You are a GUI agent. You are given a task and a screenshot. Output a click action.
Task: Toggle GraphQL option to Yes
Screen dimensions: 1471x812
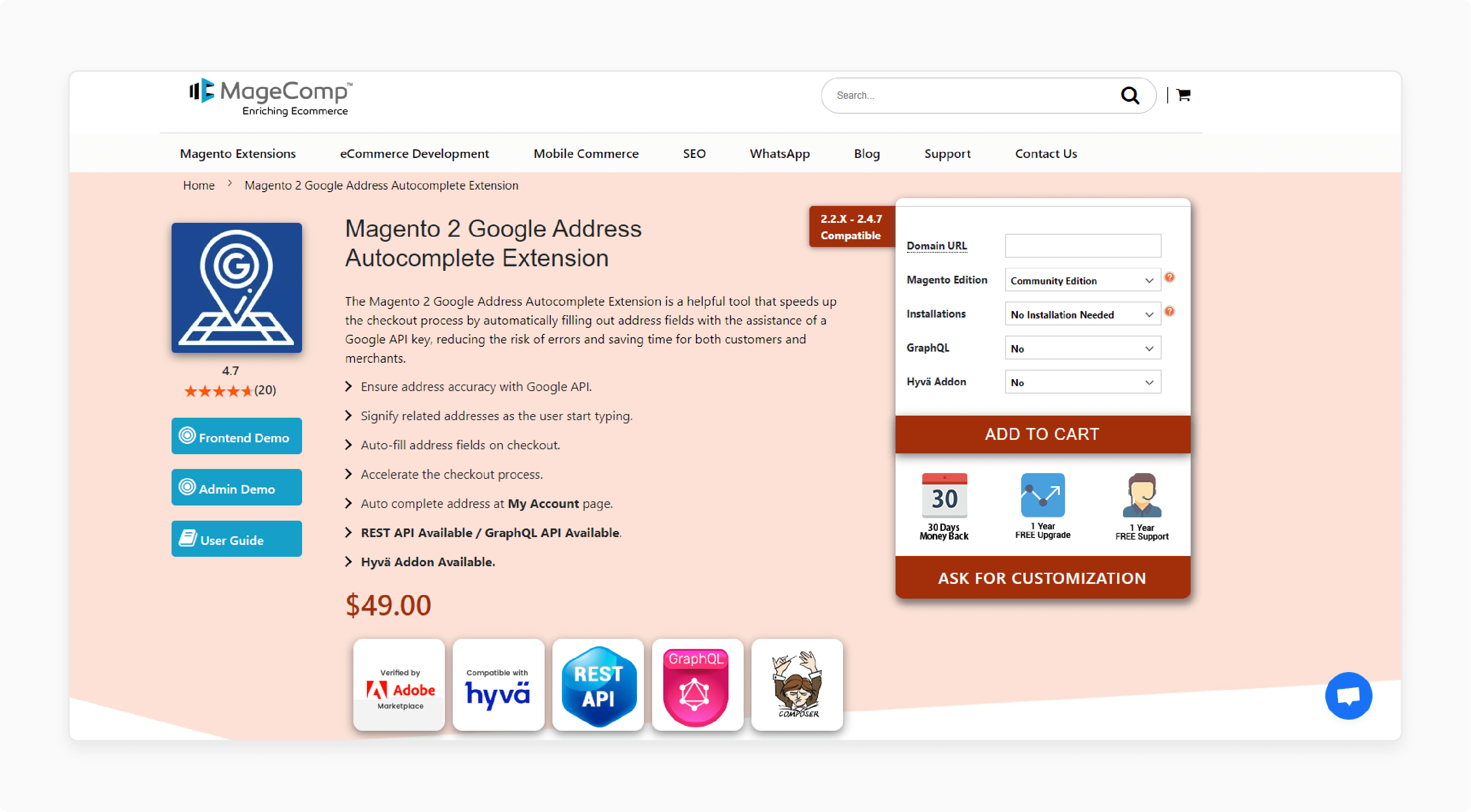1083,348
